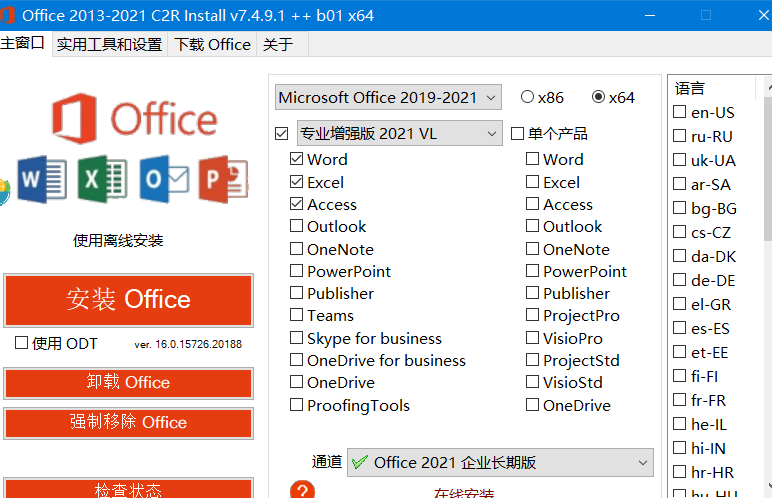Check the ProjectStd checkbox
Screen dimensions: 772x498
[x=532, y=360]
